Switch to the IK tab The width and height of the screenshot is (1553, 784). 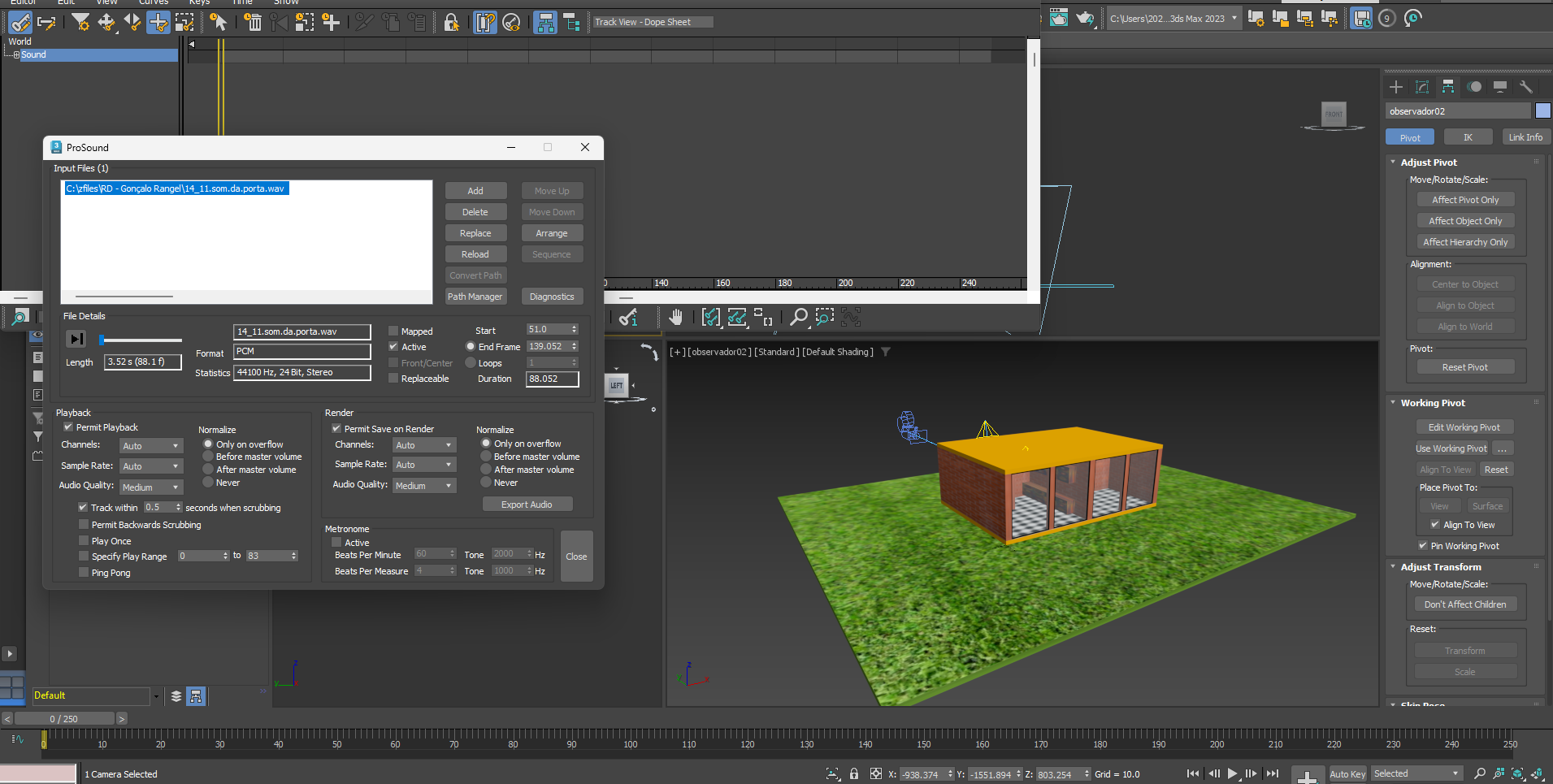pos(1468,137)
